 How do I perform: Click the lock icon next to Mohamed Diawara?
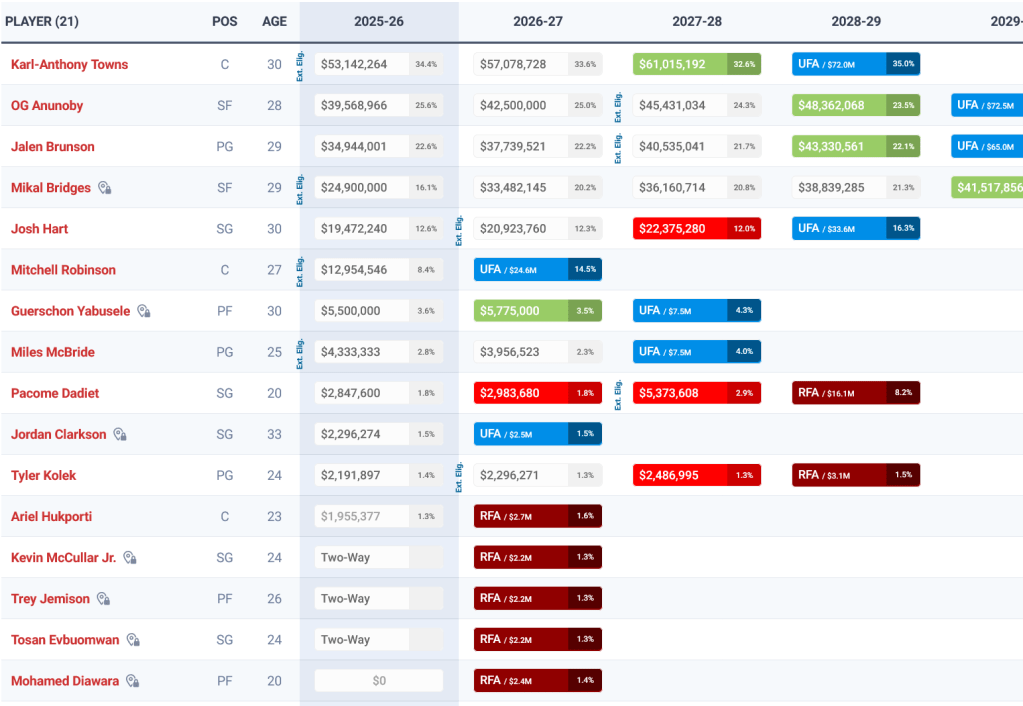point(133,681)
